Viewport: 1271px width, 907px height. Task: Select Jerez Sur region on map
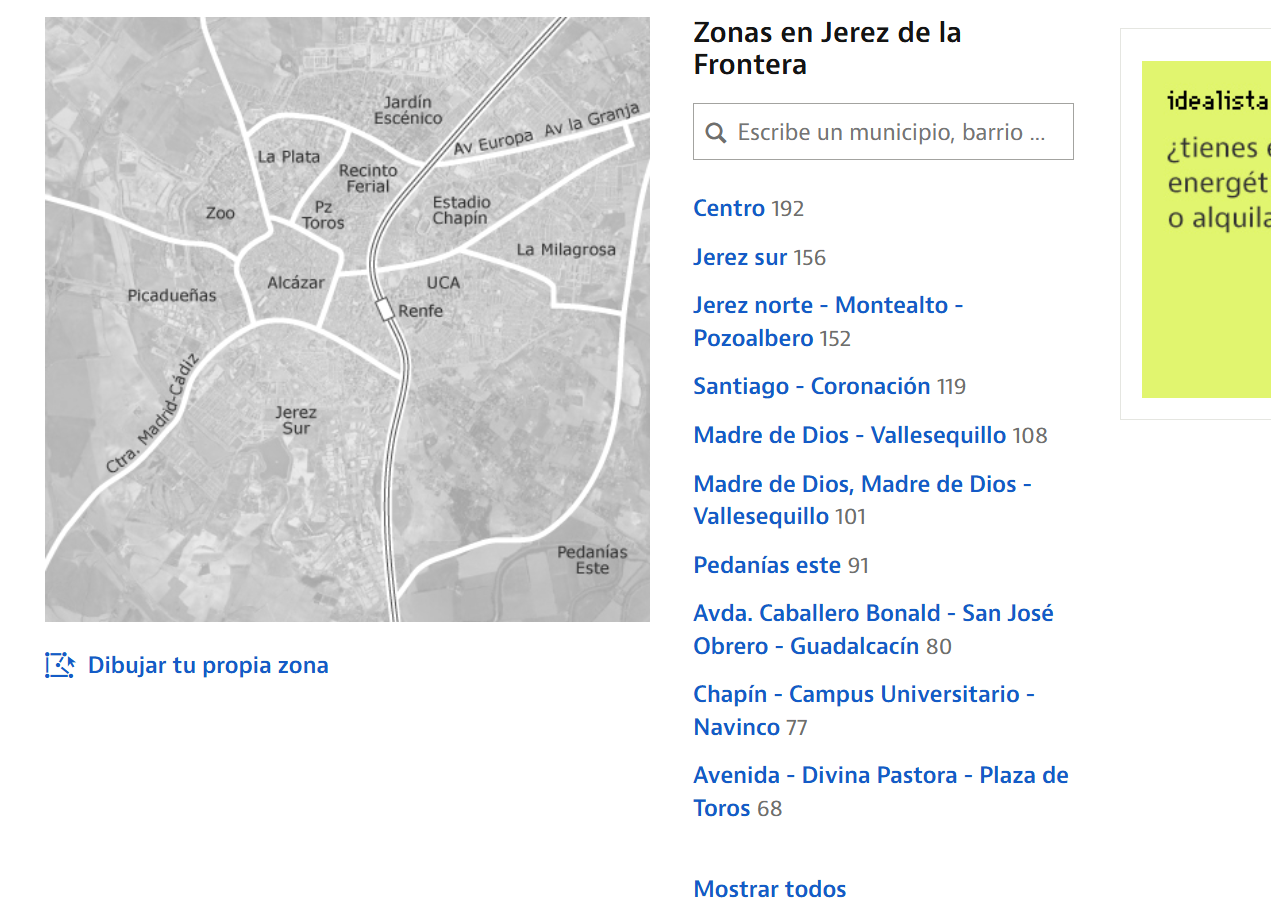(x=295, y=420)
